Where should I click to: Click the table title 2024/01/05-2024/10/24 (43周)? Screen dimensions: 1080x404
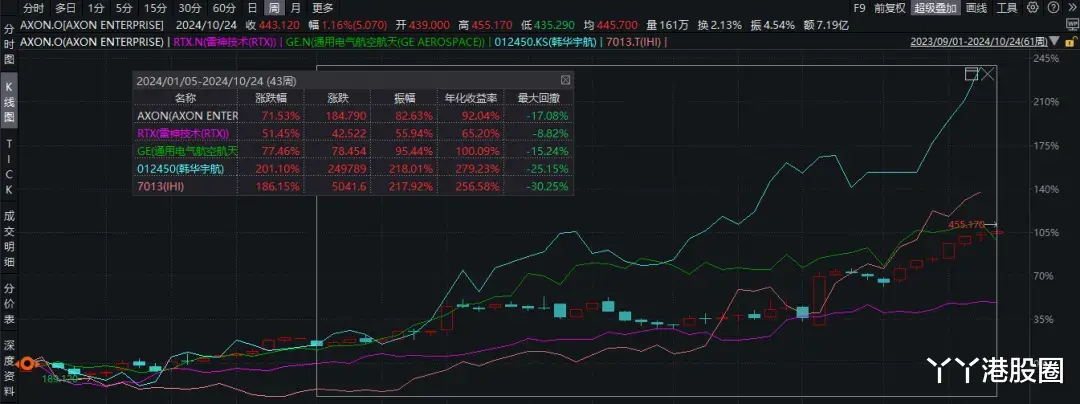(216, 80)
